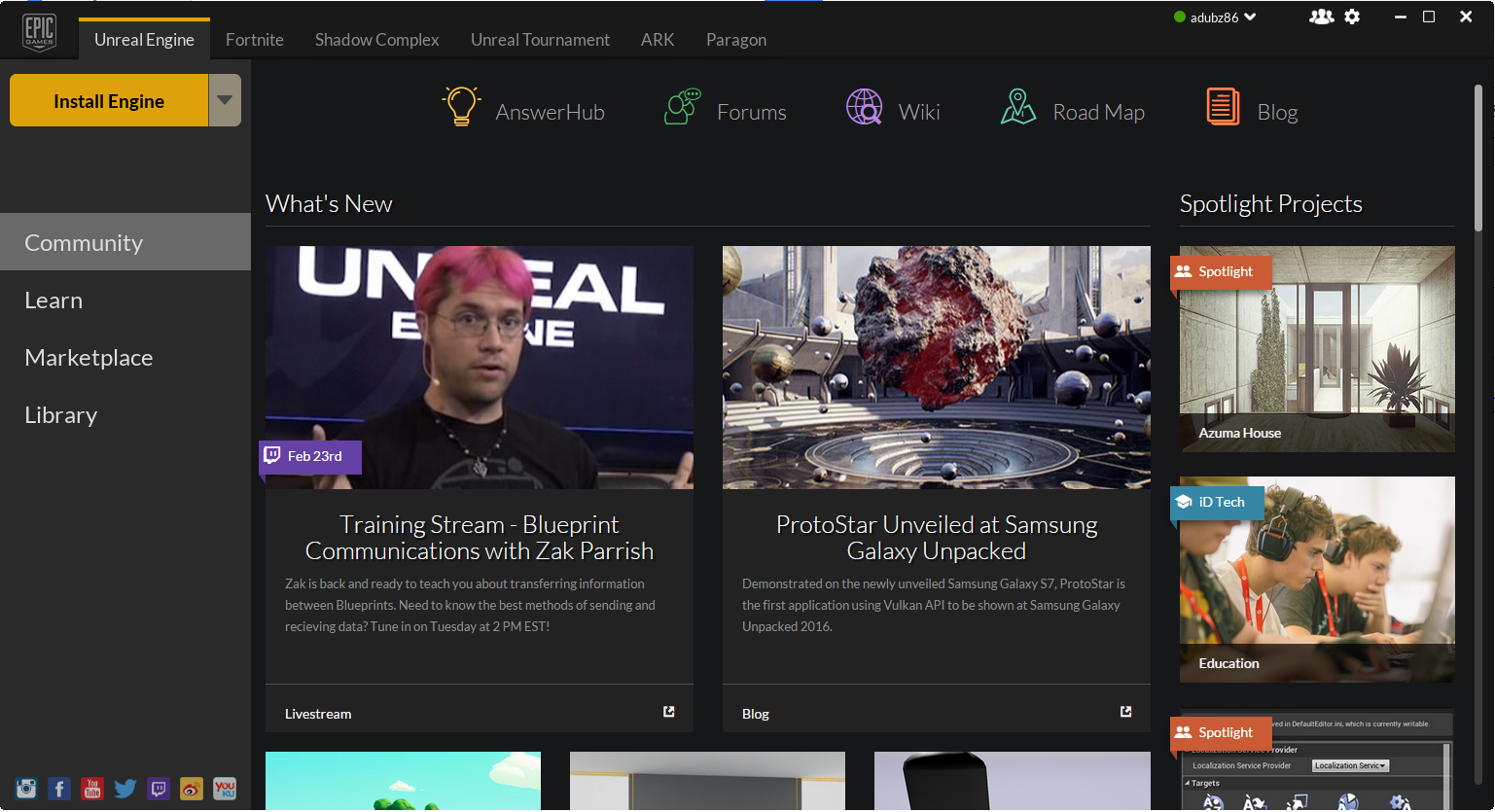The width and height of the screenshot is (1495, 812).
Task: Switch to the Paragon tab
Action: coord(736,40)
